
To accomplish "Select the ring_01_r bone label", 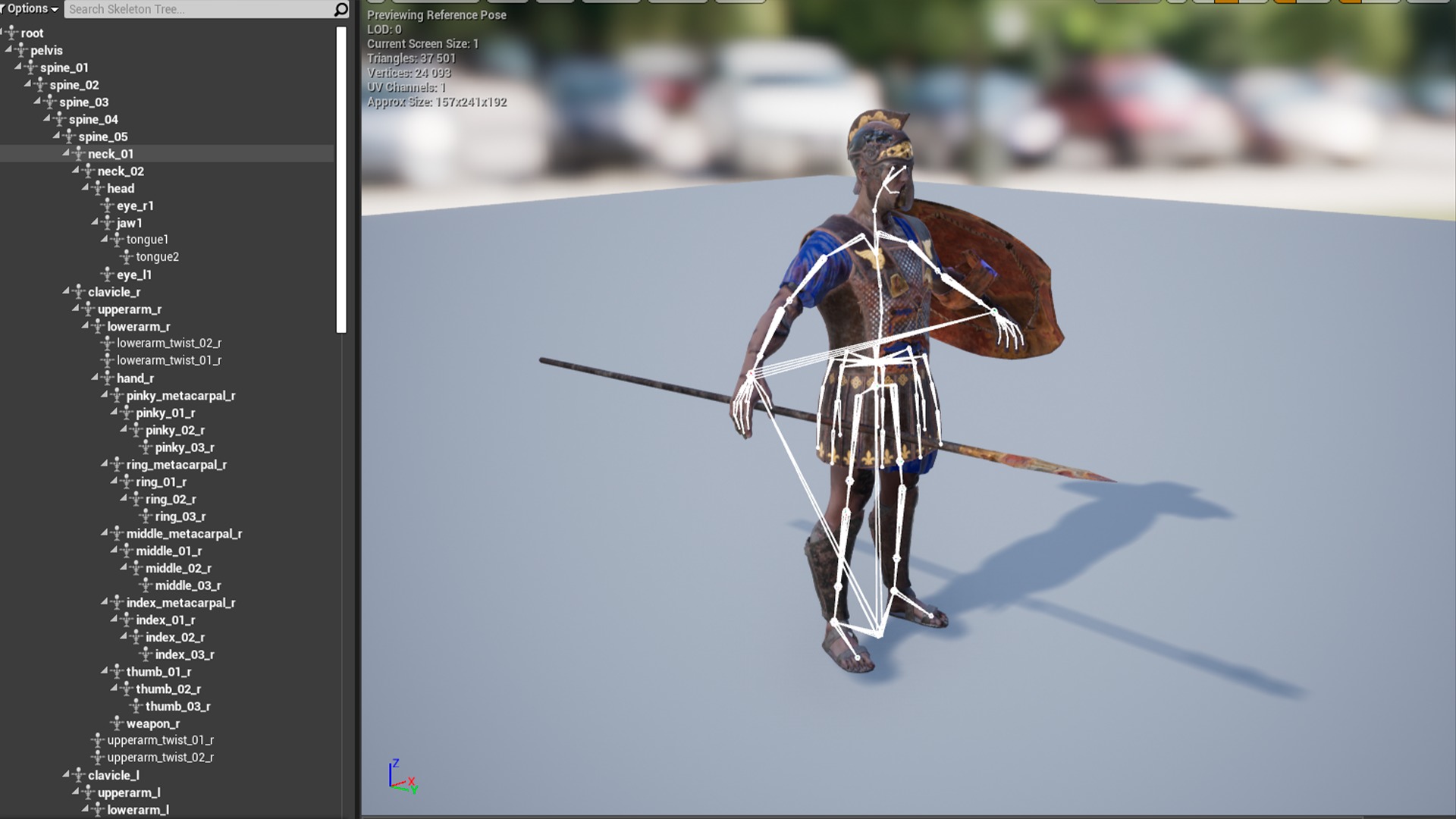I will click(x=161, y=482).
